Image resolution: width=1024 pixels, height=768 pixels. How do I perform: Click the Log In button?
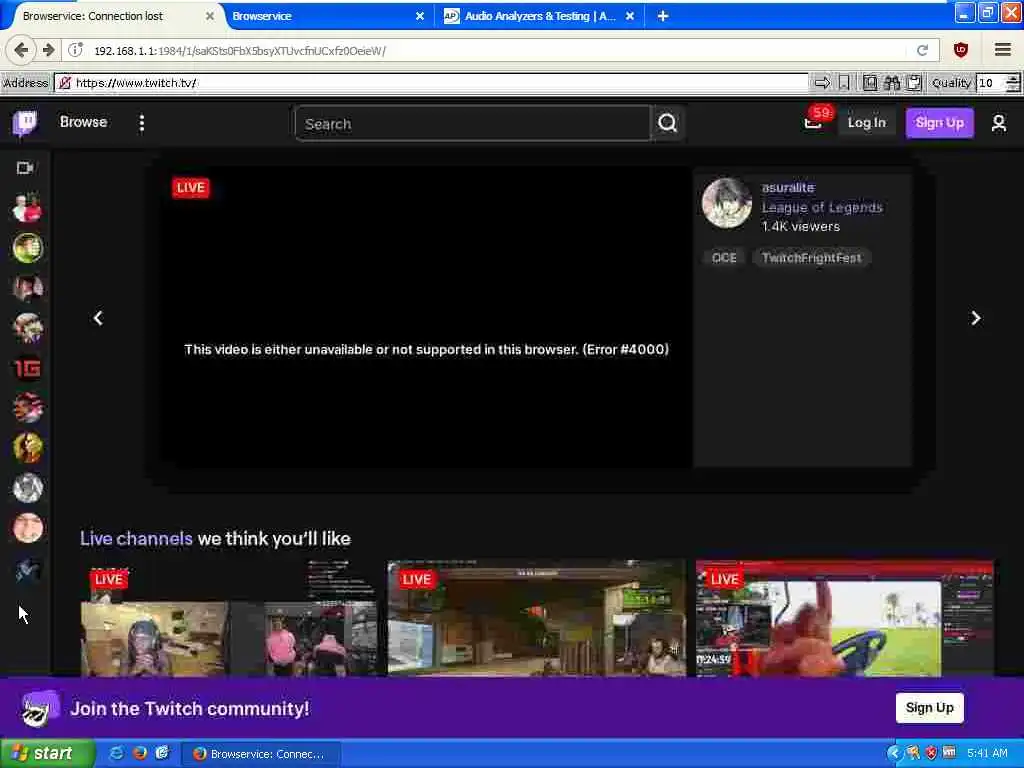[x=866, y=122]
